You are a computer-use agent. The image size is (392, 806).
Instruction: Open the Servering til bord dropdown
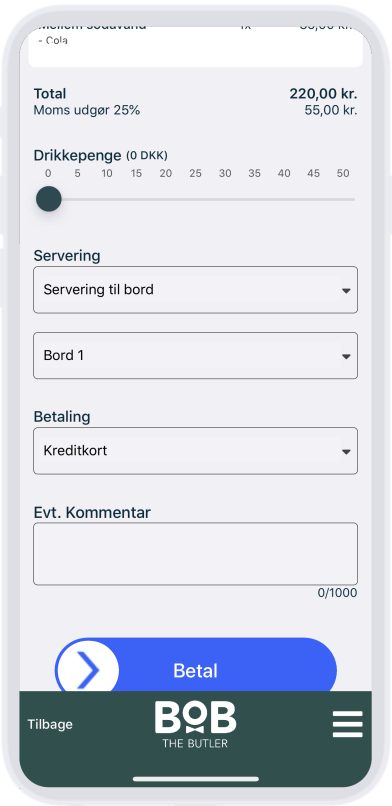[195, 290]
